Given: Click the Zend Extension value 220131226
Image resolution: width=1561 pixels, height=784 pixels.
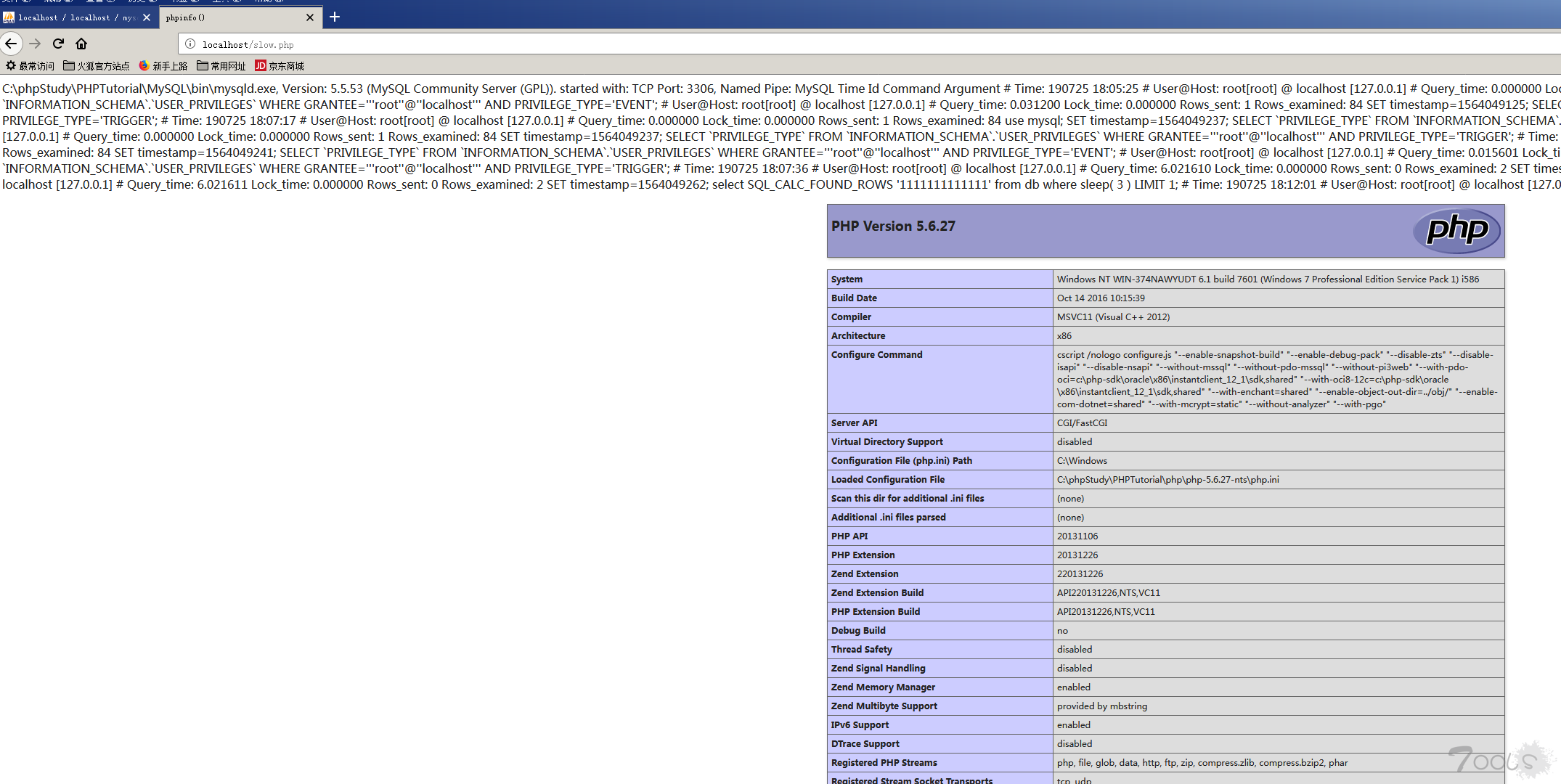Looking at the screenshot, I should tap(1080, 574).
